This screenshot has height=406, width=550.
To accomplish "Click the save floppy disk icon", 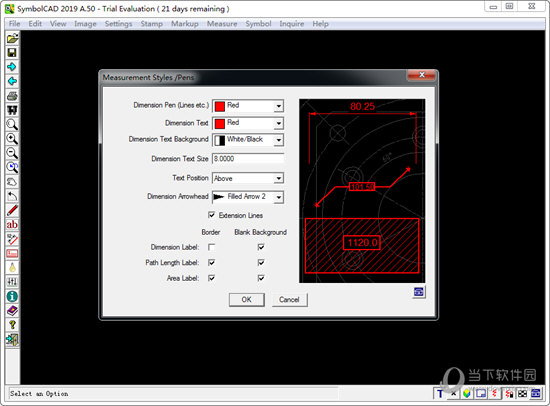I will click(12, 53).
